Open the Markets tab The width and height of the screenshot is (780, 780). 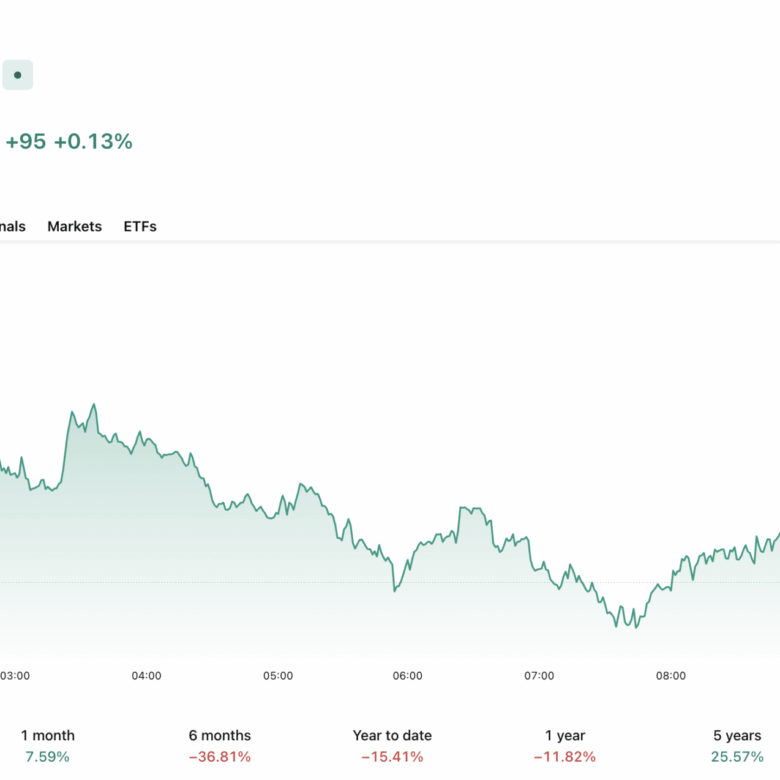[74, 226]
